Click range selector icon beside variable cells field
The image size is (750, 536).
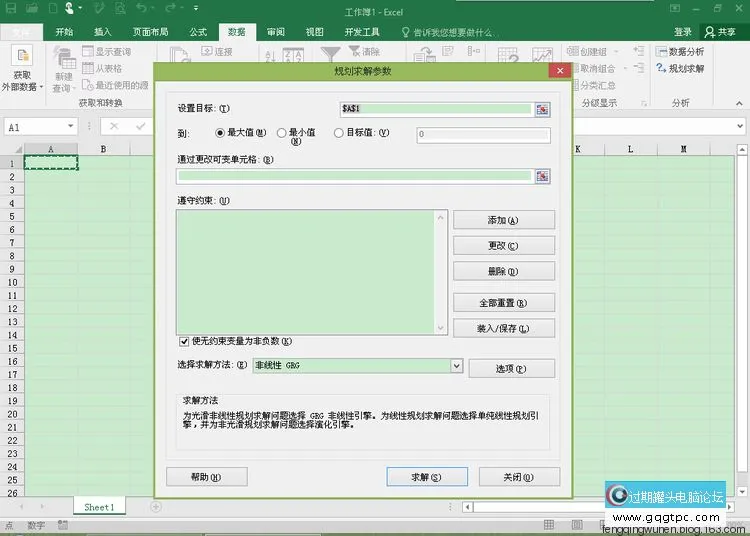[x=542, y=176]
